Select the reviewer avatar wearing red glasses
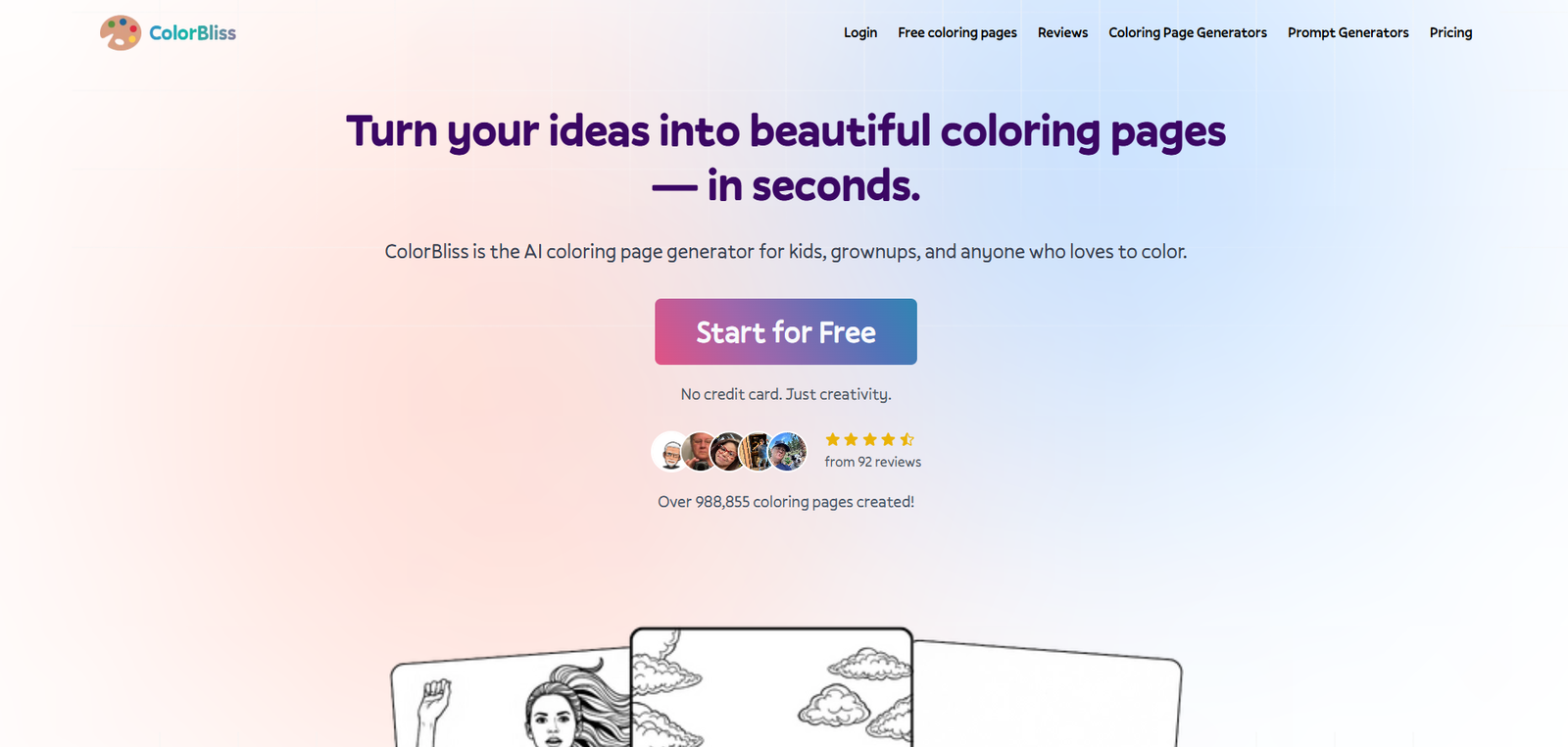 coord(728,452)
